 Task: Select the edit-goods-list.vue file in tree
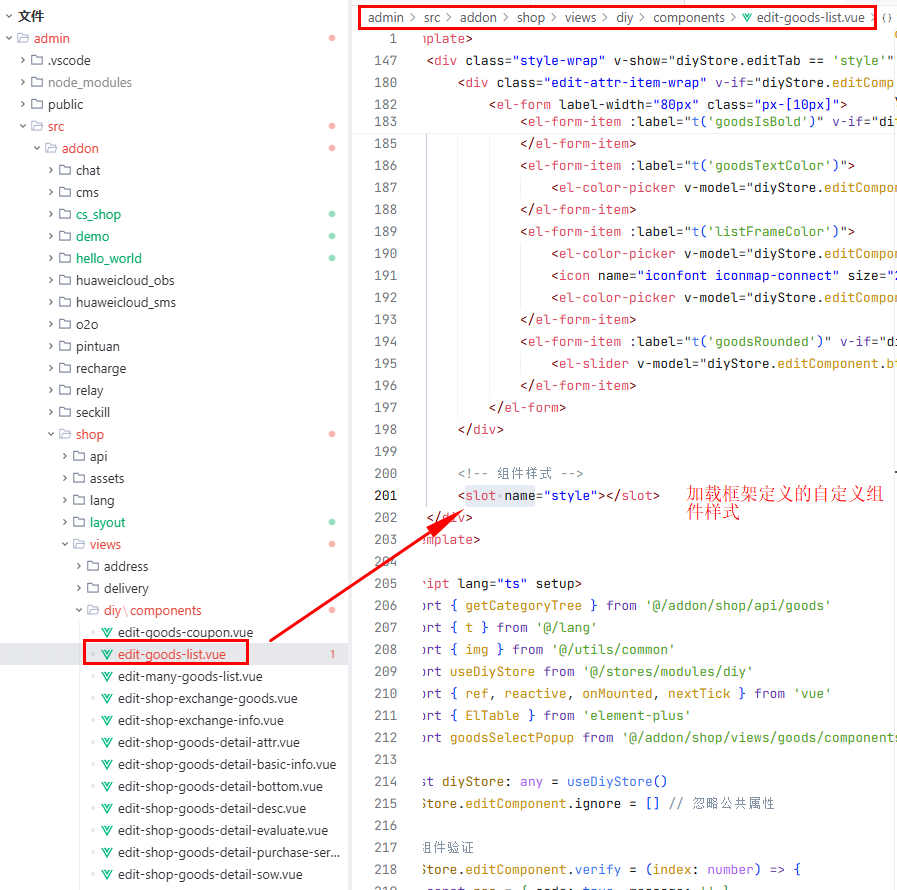[171, 654]
